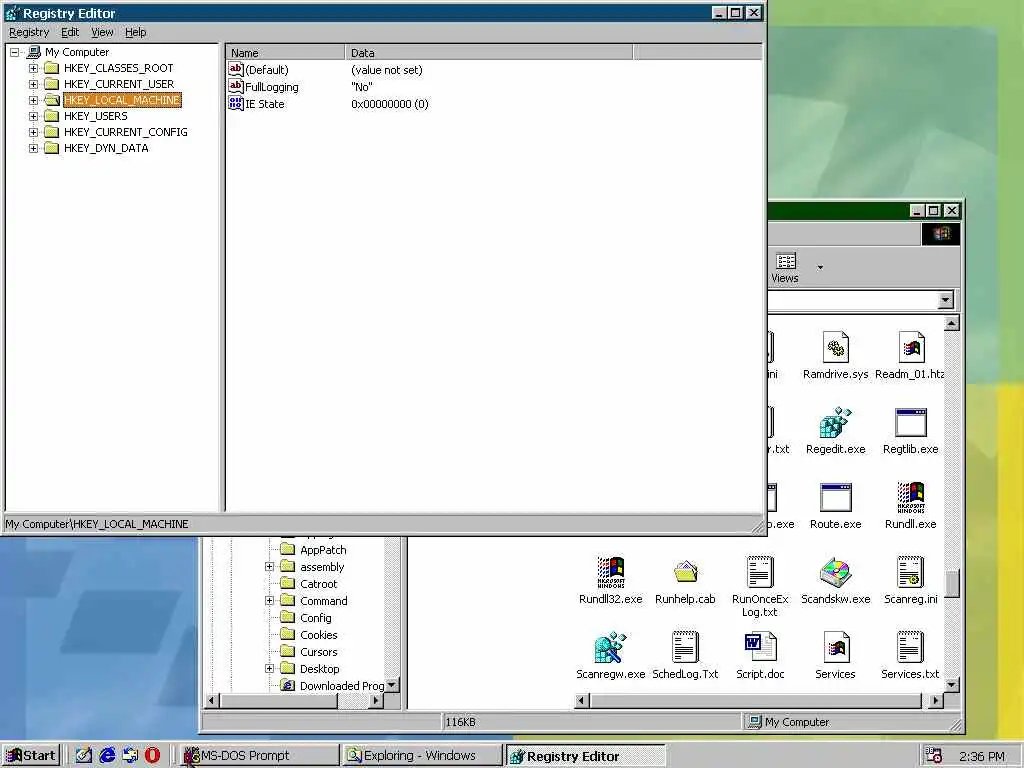Screen dimensions: 1024x768
Task: Select the Runhelp.cab file icon
Action: click(685, 573)
